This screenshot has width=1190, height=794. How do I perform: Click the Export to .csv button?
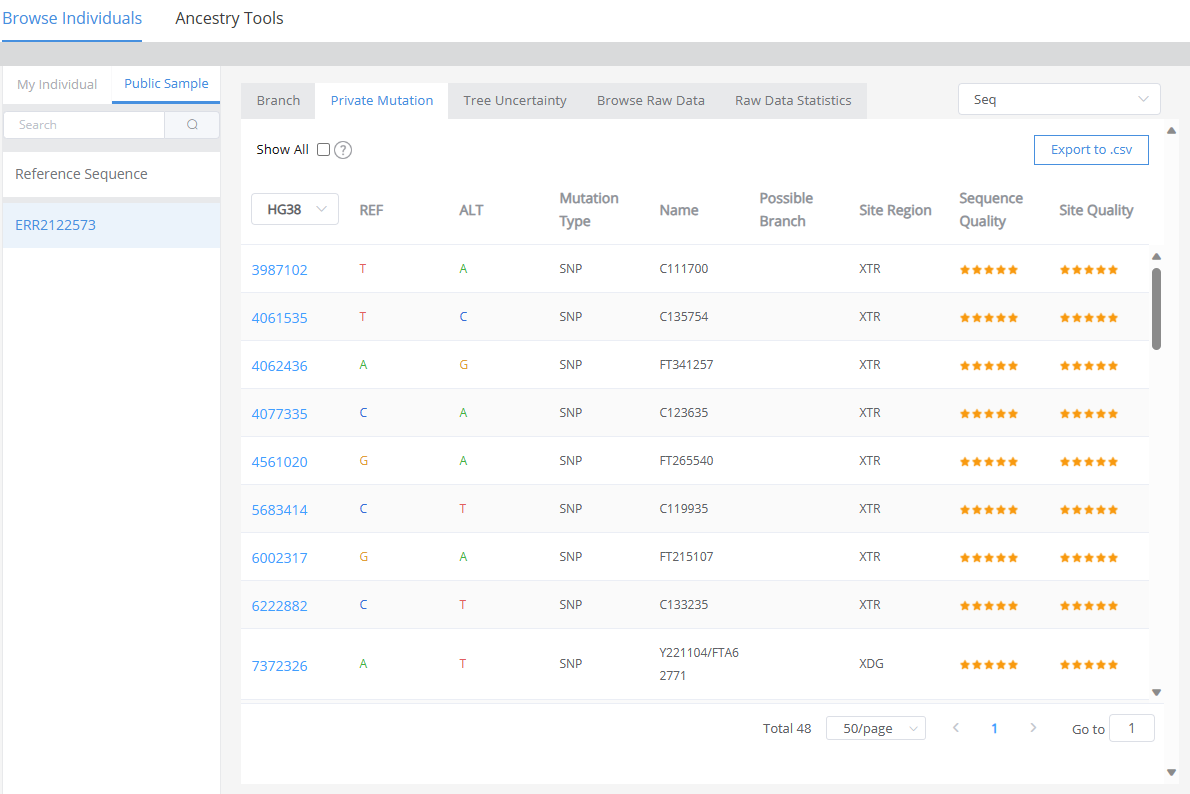tap(1091, 150)
